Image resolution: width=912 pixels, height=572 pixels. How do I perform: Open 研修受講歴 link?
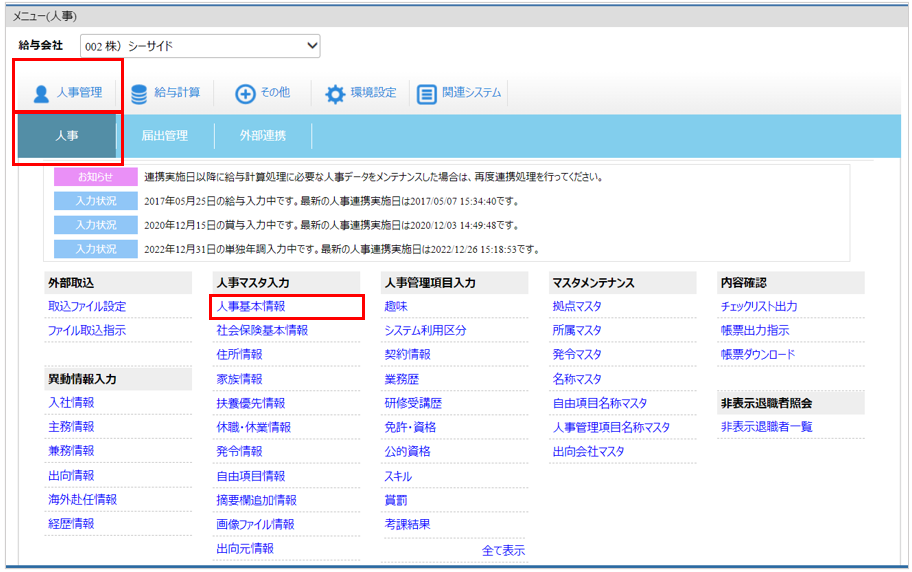pyautogui.click(x=413, y=403)
